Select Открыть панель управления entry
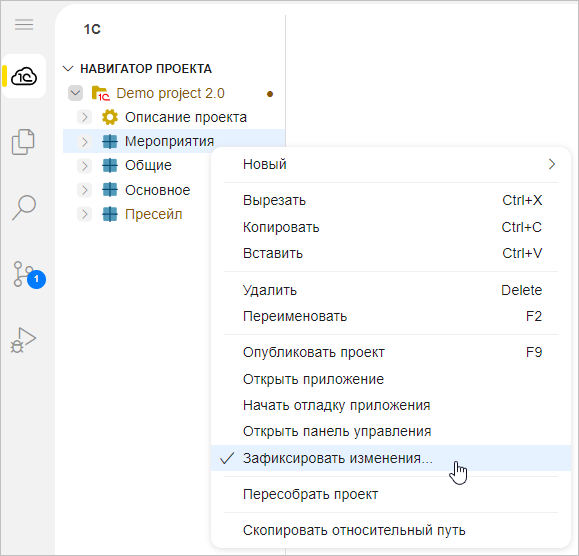This screenshot has width=579, height=556. pyautogui.click(x=391, y=431)
